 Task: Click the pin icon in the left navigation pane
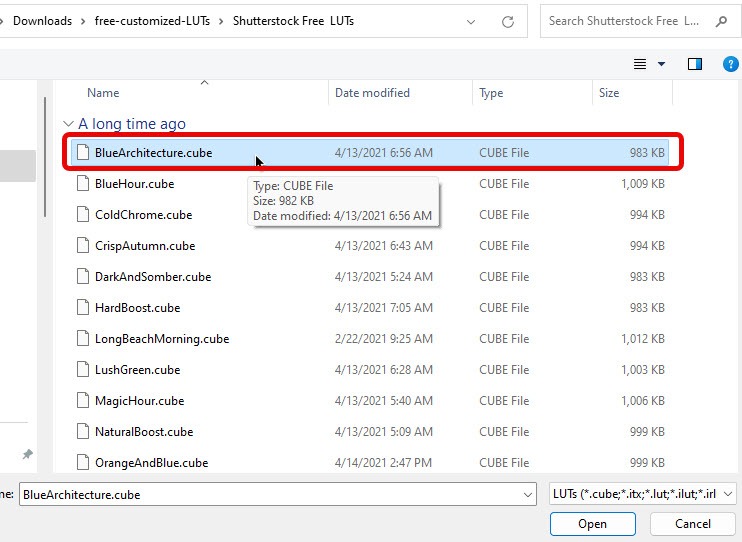click(27, 454)
